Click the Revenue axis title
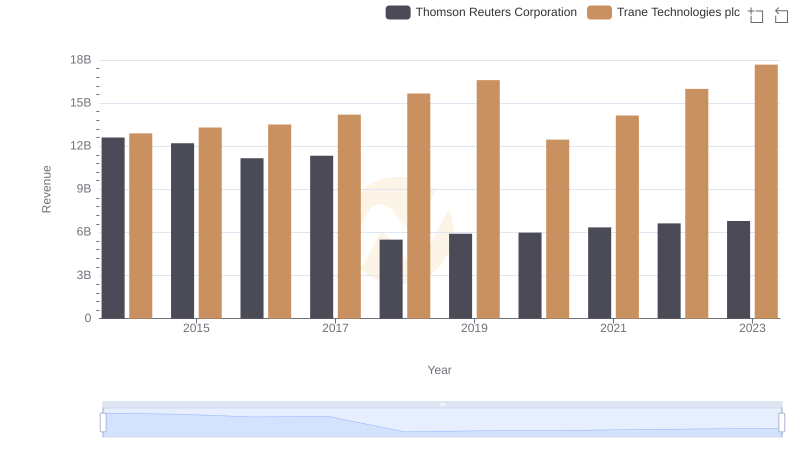Viewport: 800px width, 461px height. pyautogui.click(x=46, y=189)
